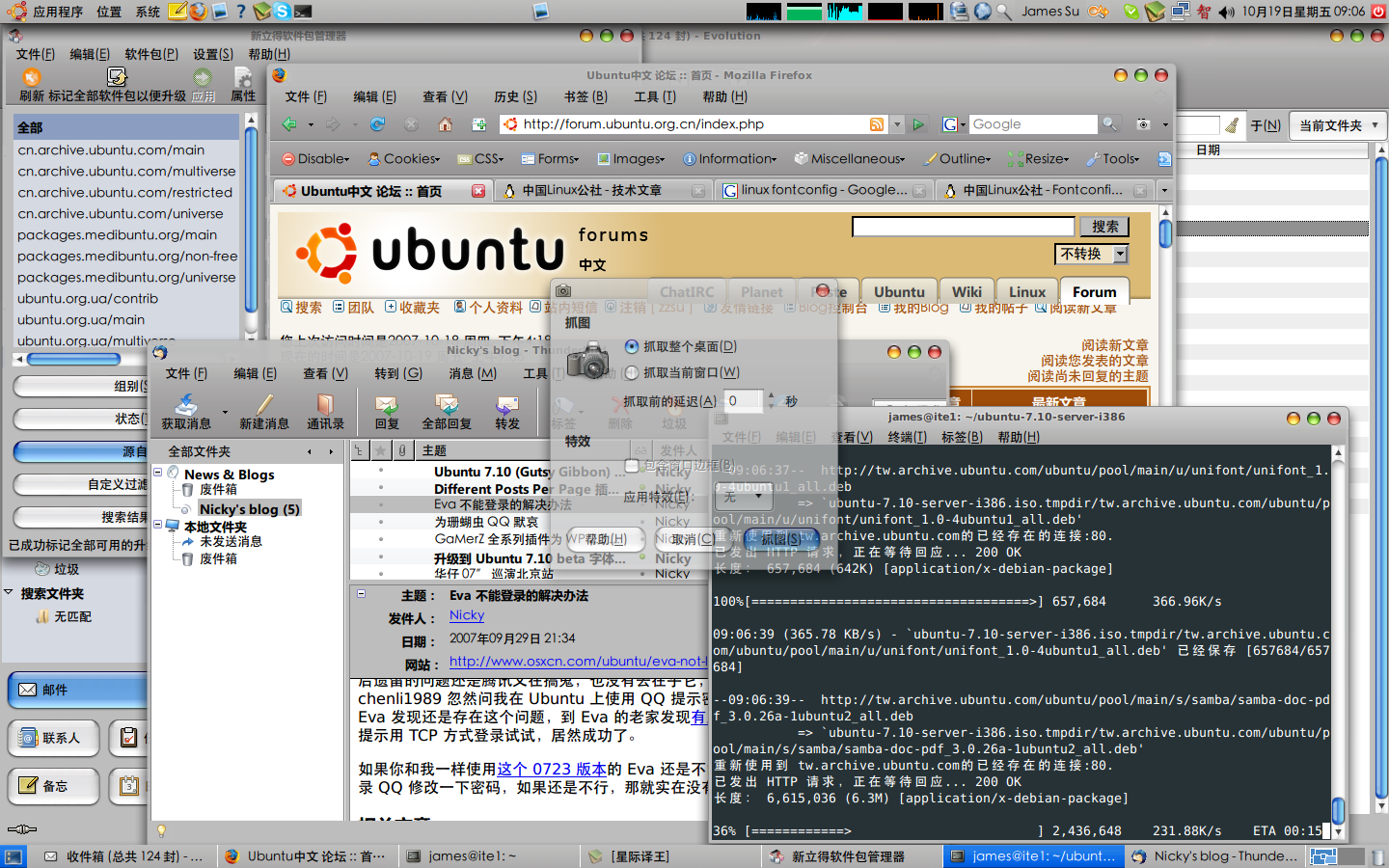Collapse the News & Blogs folder tree
Viewport: 1389px width, 868px height.
coord(158,473)
